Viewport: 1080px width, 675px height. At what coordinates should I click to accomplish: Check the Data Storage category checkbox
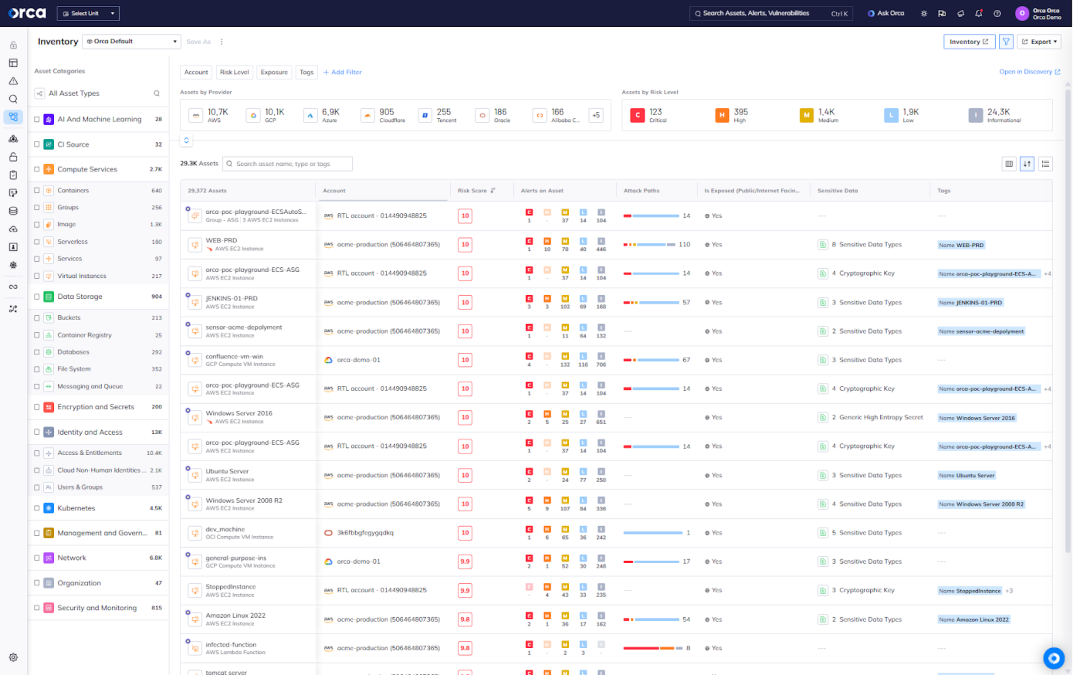click(x=37, y=295)
